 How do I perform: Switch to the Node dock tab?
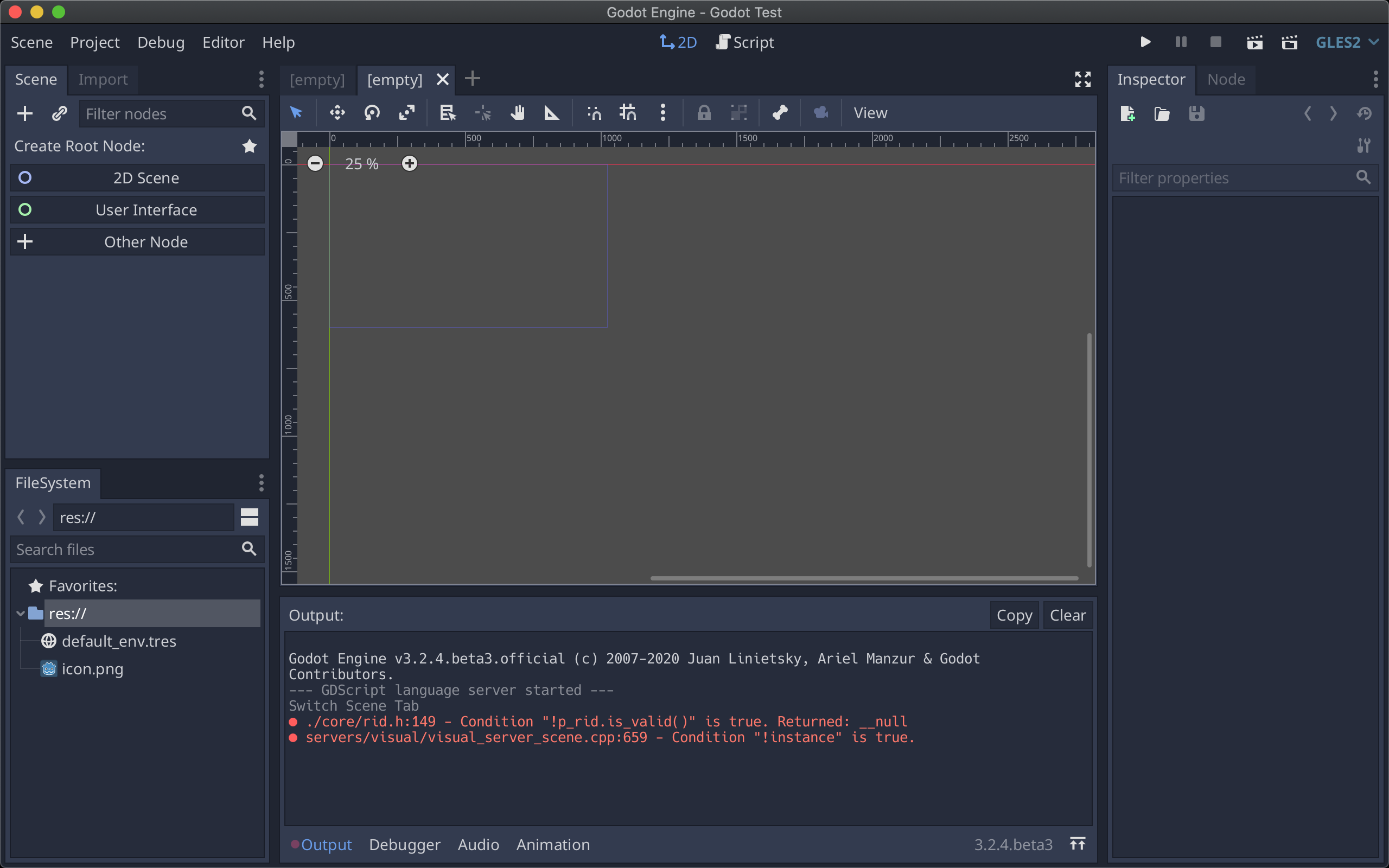(1226, 79)
